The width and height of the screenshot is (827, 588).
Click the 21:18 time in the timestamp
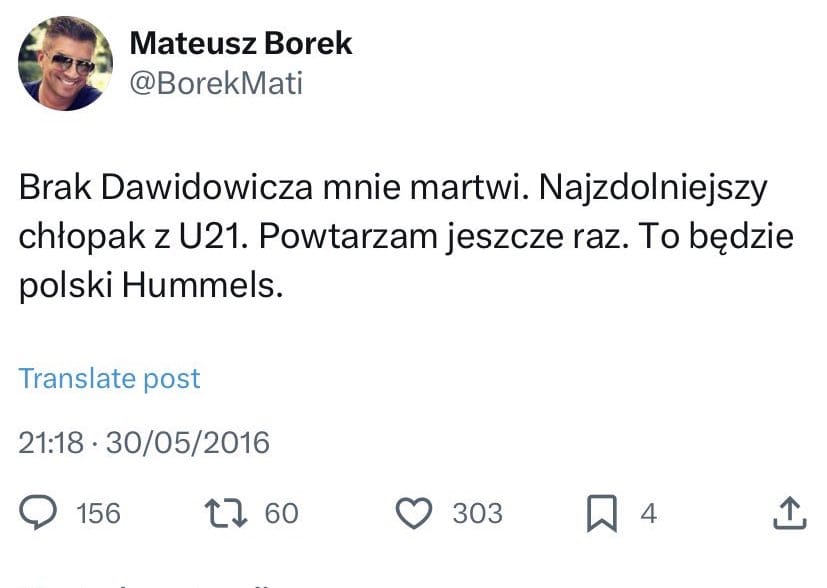click(x=51, y=442)
